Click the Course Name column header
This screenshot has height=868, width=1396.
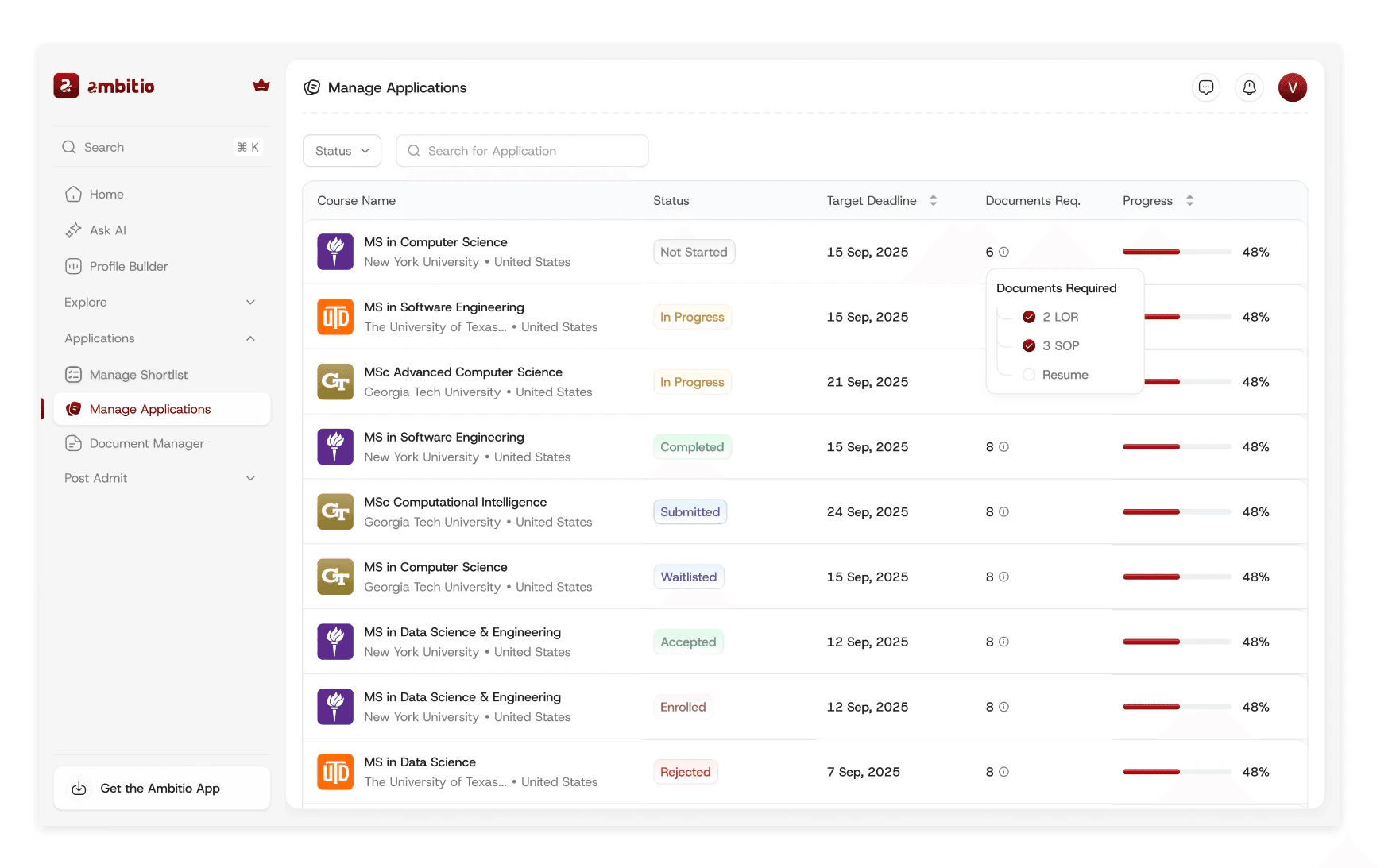[356, 201]
